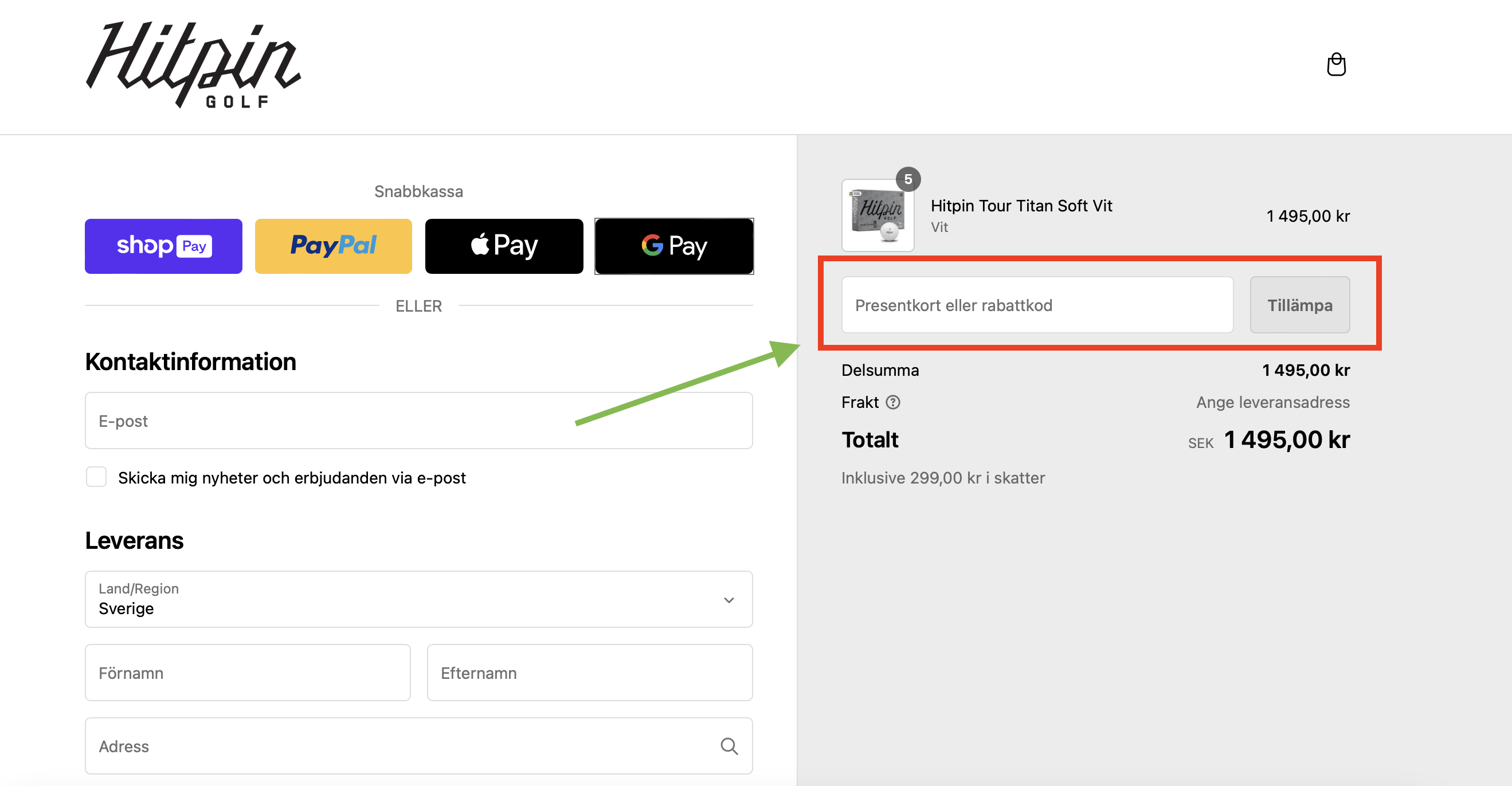Click the Totalt amount 1 495,00 kr
Screen dimensions: 1512x786
1287,439
